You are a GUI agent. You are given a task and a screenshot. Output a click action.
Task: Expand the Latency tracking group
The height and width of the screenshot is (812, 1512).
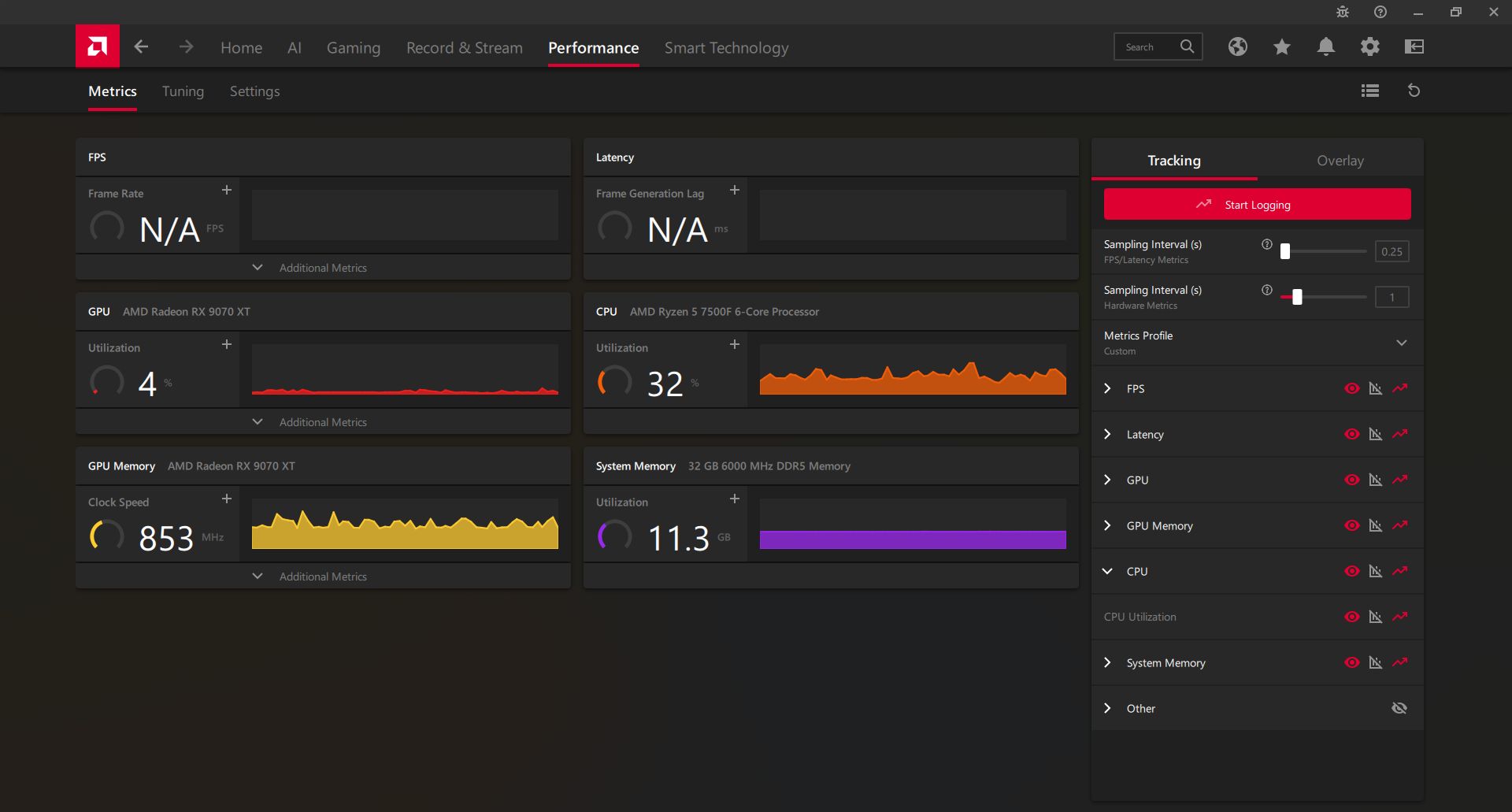(x=1108, y=434)
